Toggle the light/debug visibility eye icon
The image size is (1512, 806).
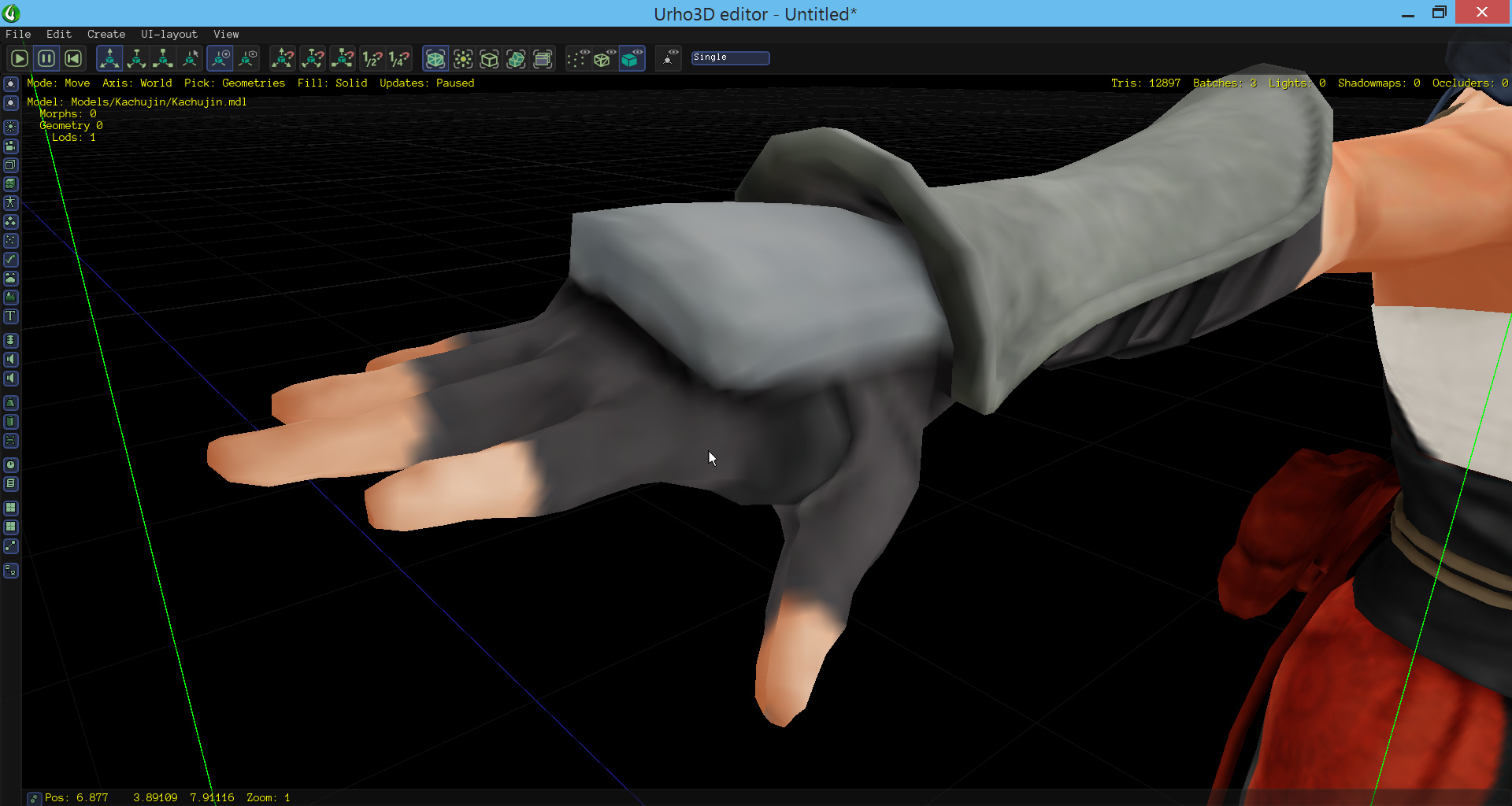pyautogui.click(x=669, y=58)
